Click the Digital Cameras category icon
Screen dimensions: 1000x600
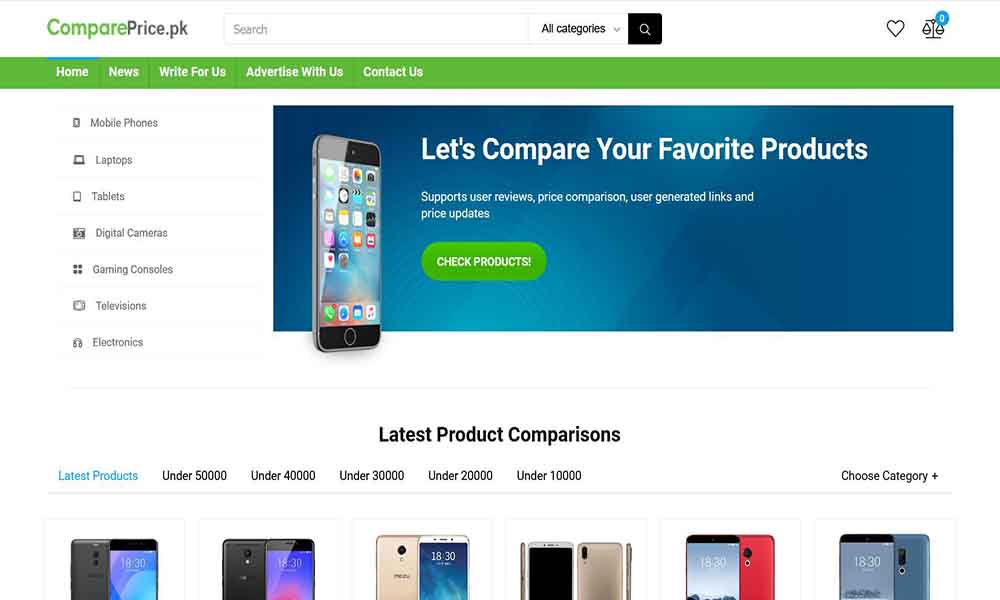pos(79,233)
